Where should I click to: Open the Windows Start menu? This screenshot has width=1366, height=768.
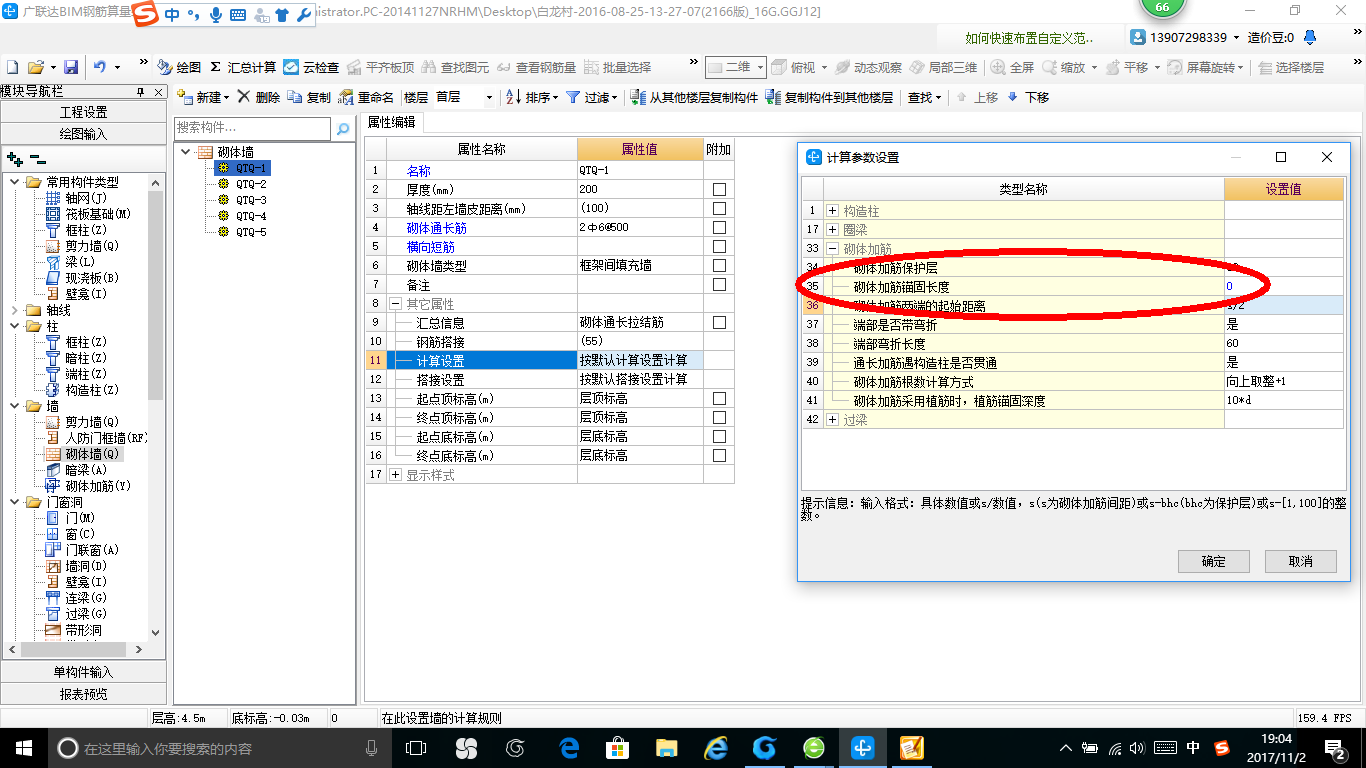click(x=23, y=747)
